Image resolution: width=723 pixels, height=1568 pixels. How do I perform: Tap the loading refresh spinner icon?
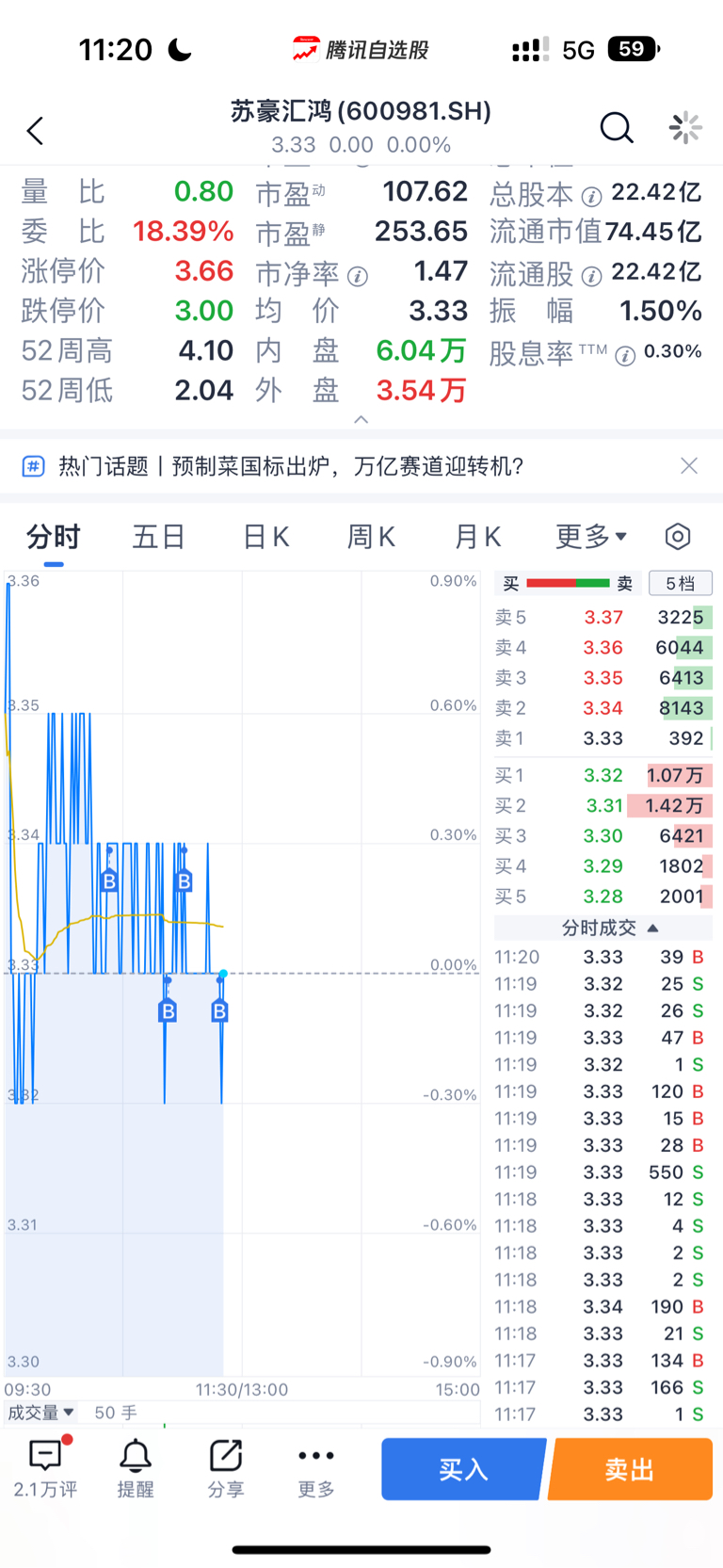point(685,127)
